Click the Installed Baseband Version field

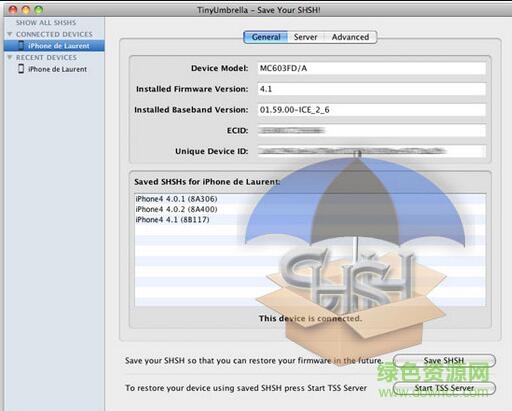[371, 110]
